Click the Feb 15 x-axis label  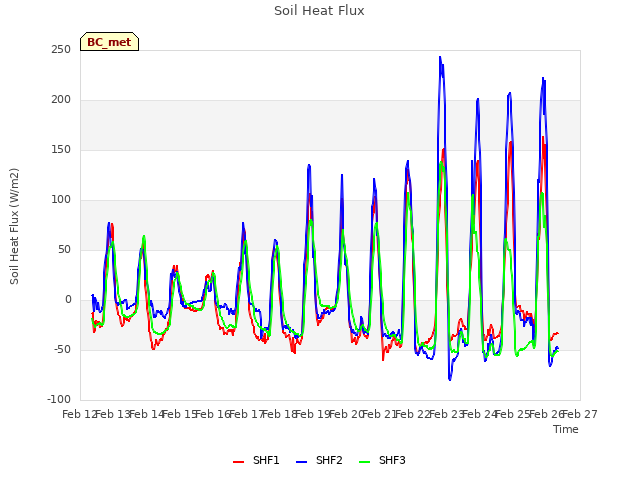179,415
